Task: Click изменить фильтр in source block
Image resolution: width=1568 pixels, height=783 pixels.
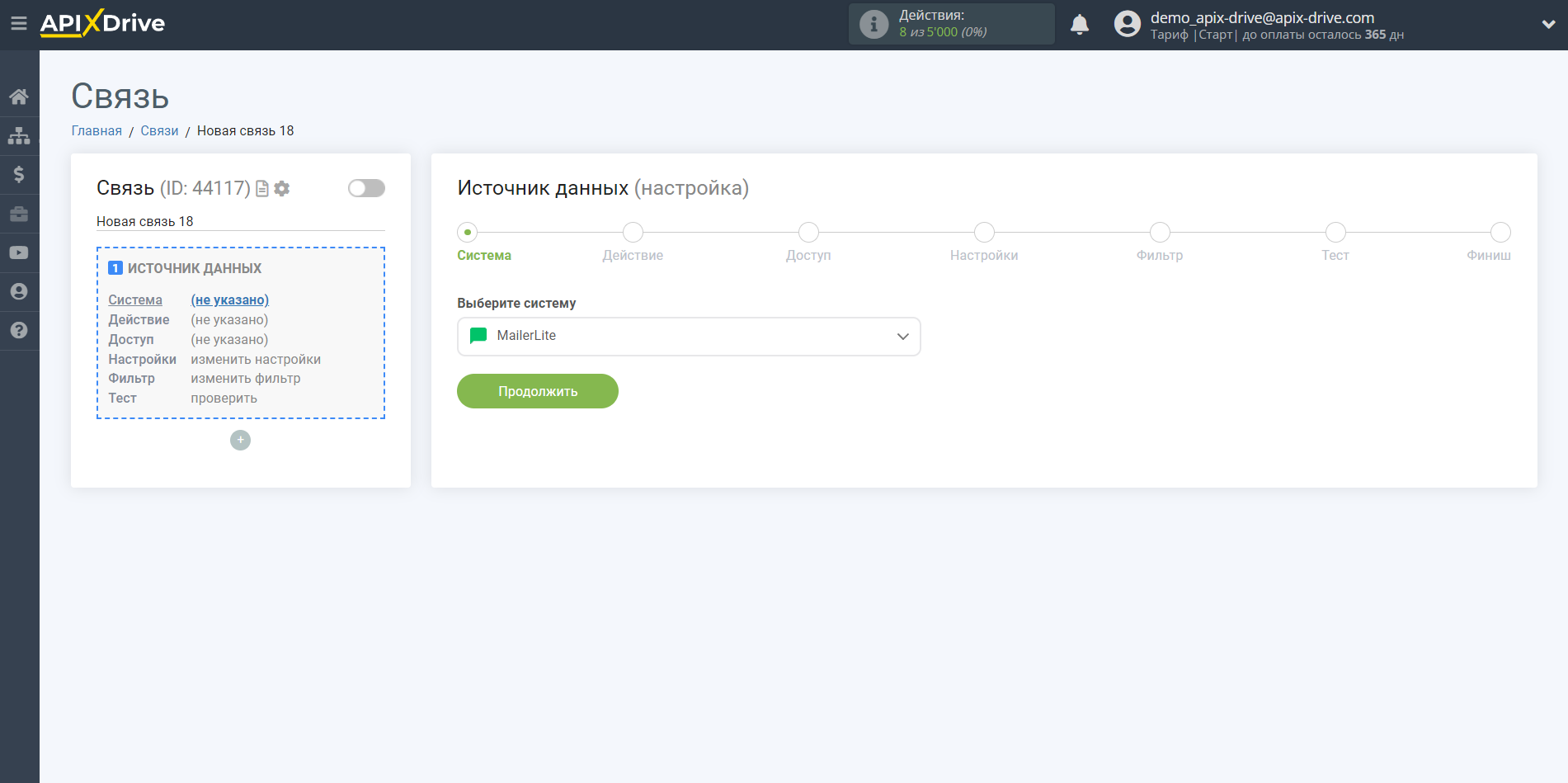Action: click(246, 379)
